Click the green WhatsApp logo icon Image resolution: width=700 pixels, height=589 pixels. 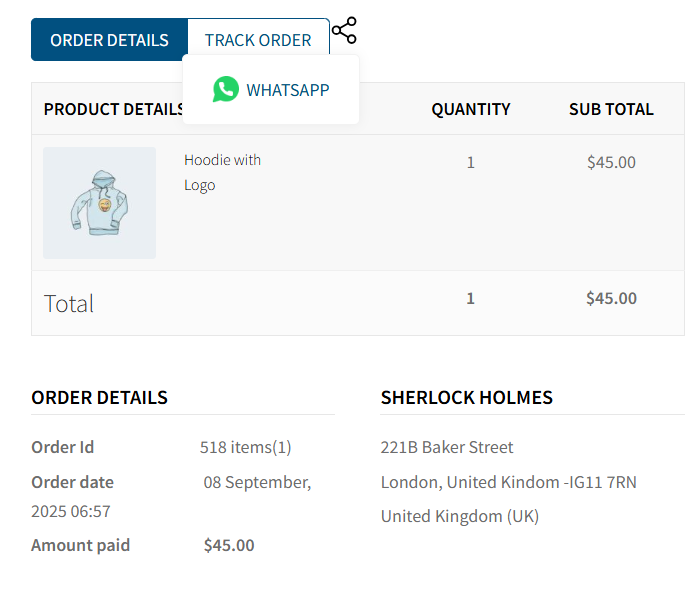[226, 89]
